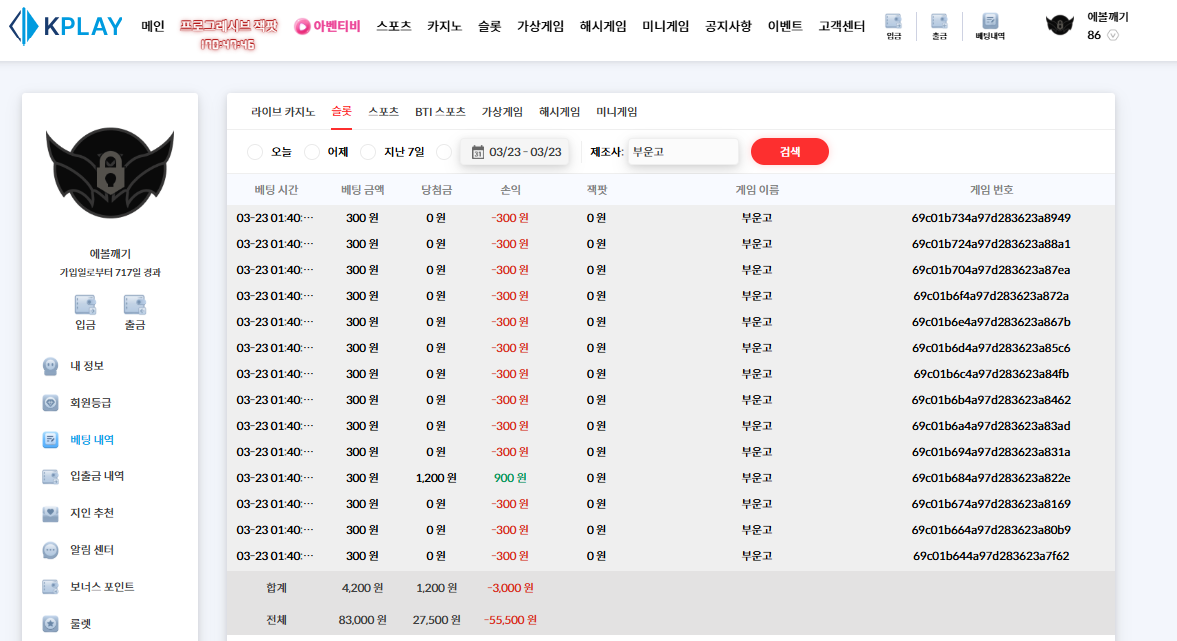1177x641 pixels.
Task: Open 회원등급 in sidebar
Action: [90, 403]
